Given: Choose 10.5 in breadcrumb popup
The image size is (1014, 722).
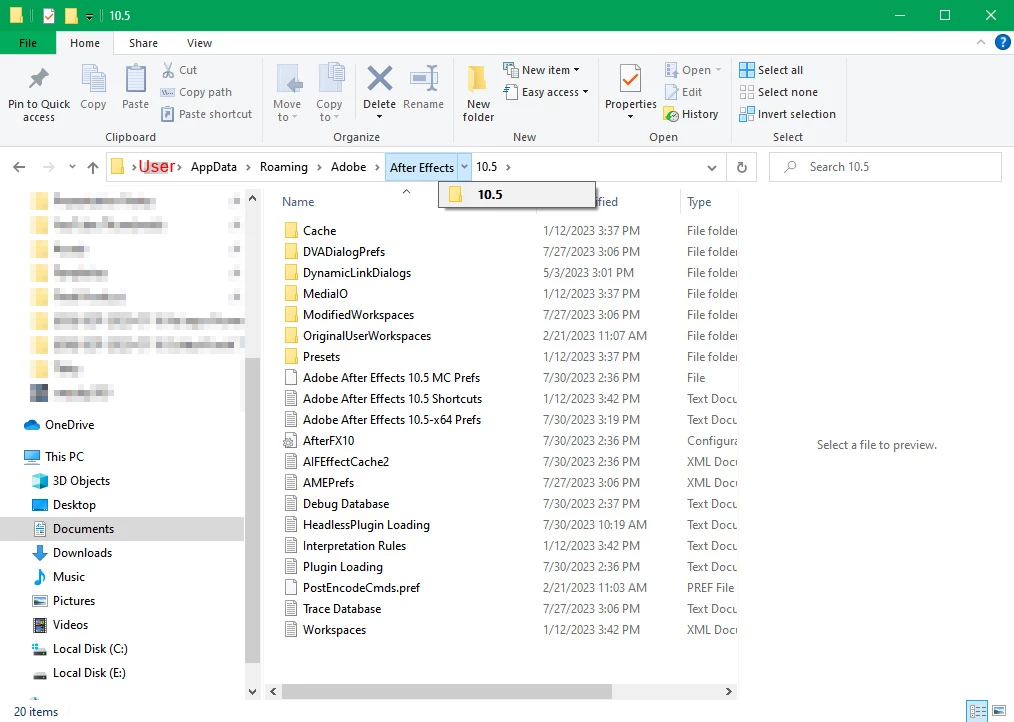Looking at the screenshot, I should (517, 194).
